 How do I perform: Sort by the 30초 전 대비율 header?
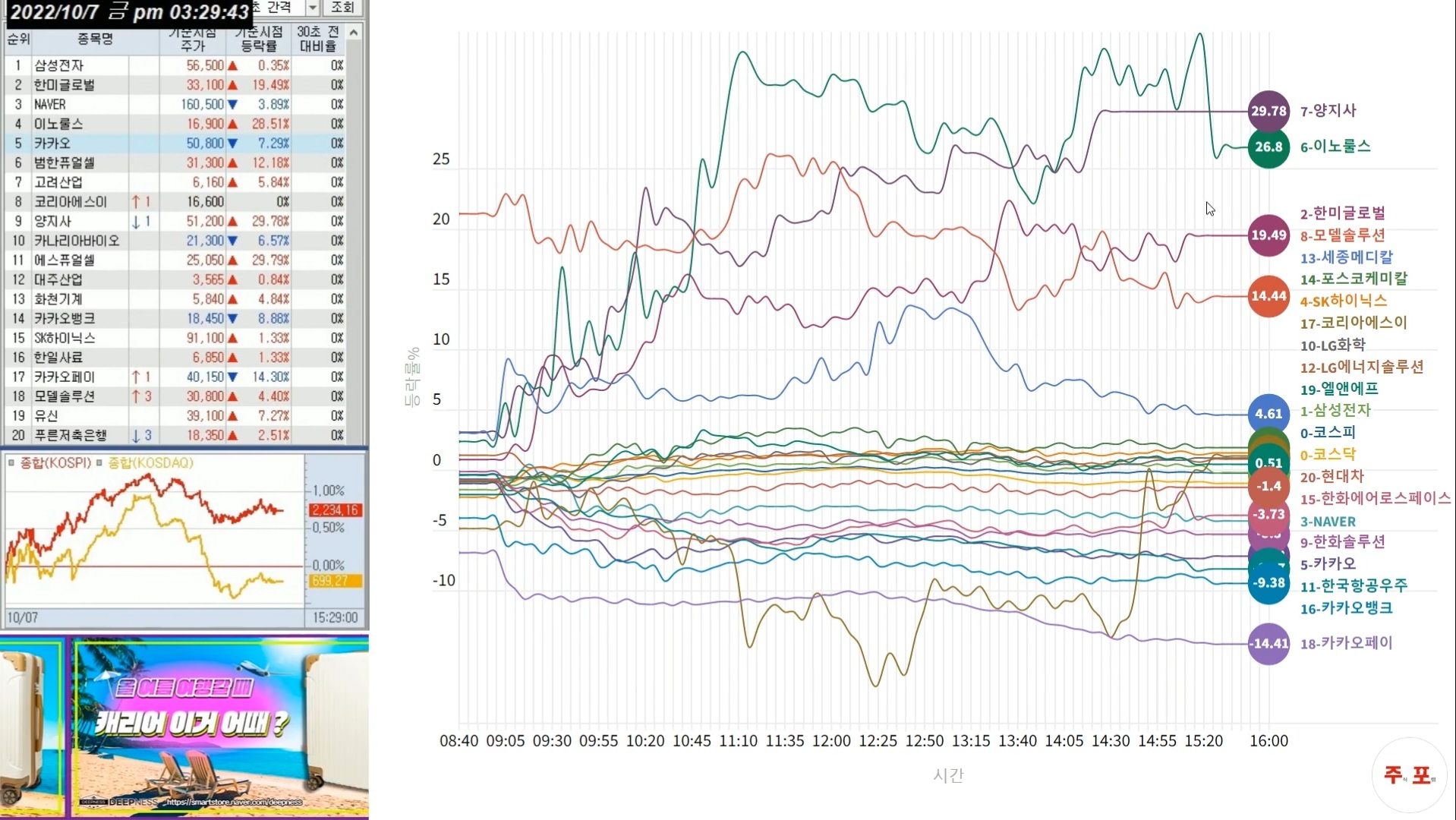click(319, 39)
